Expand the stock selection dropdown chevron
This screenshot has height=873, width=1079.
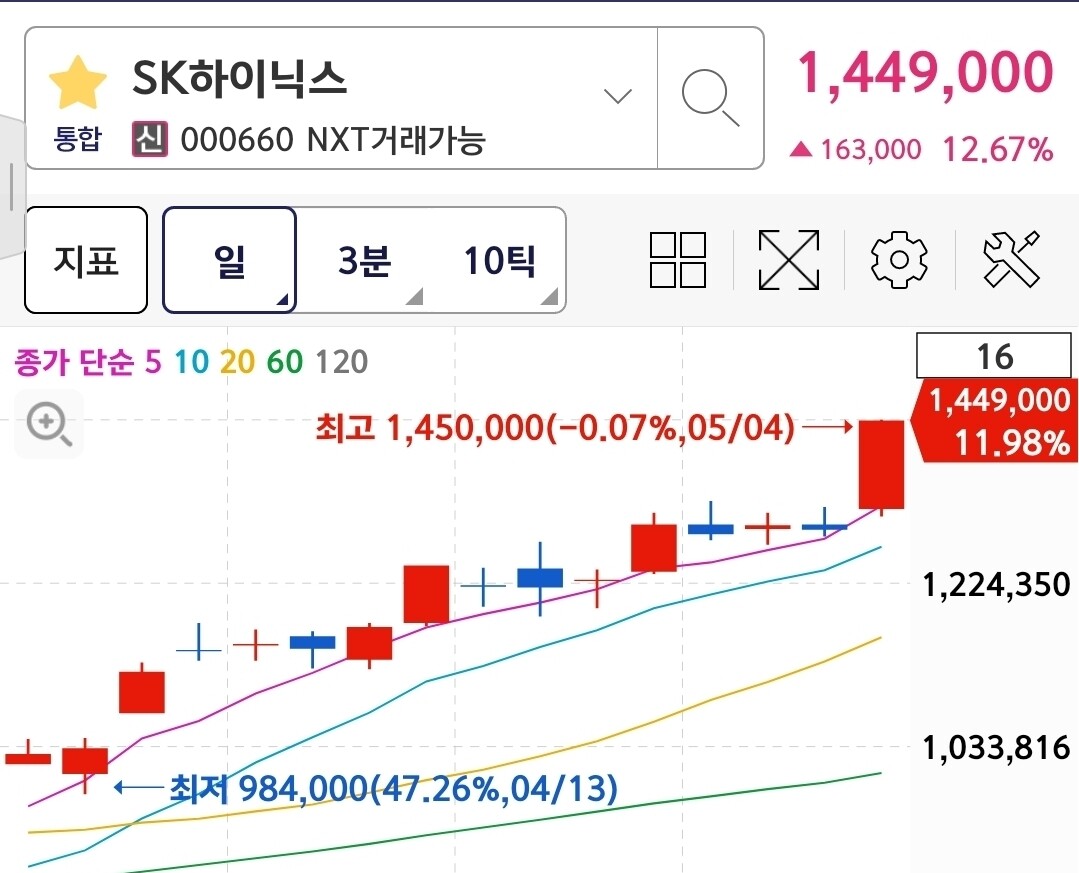(617, 96)
